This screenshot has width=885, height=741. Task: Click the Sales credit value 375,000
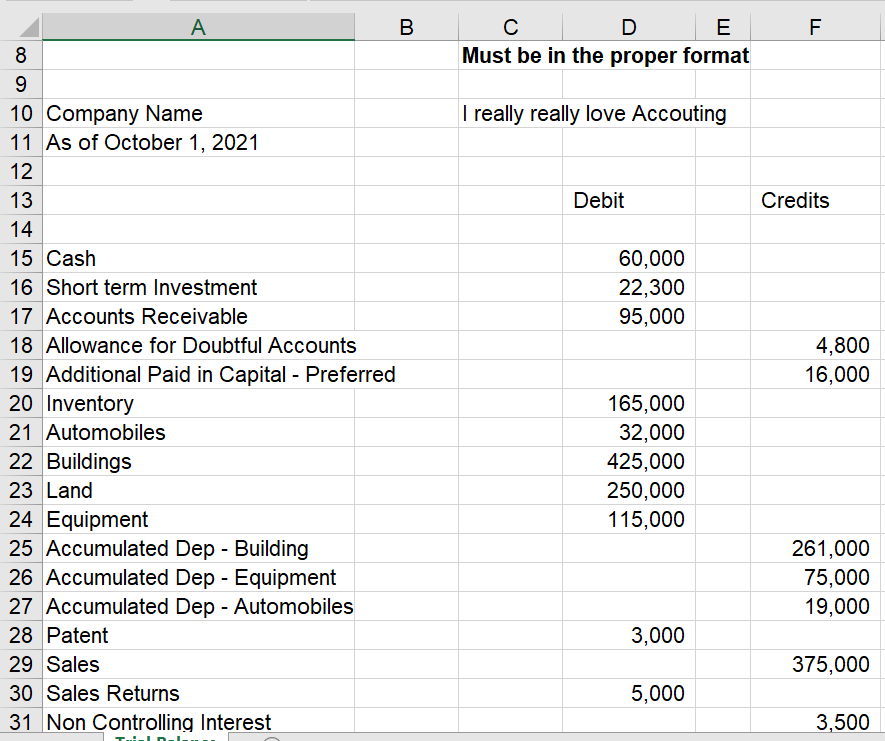(x=814, y=664)
